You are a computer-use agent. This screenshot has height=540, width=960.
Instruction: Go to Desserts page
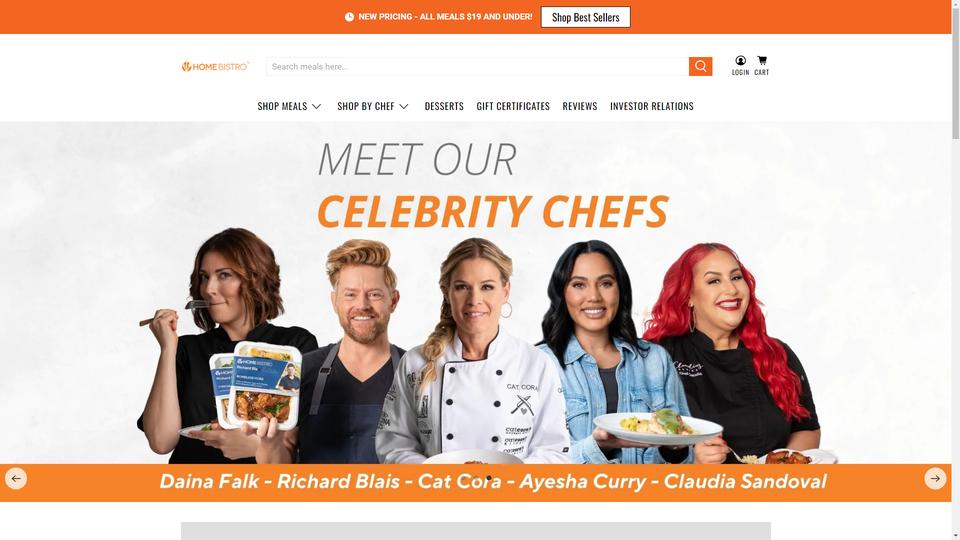[444, 106]
